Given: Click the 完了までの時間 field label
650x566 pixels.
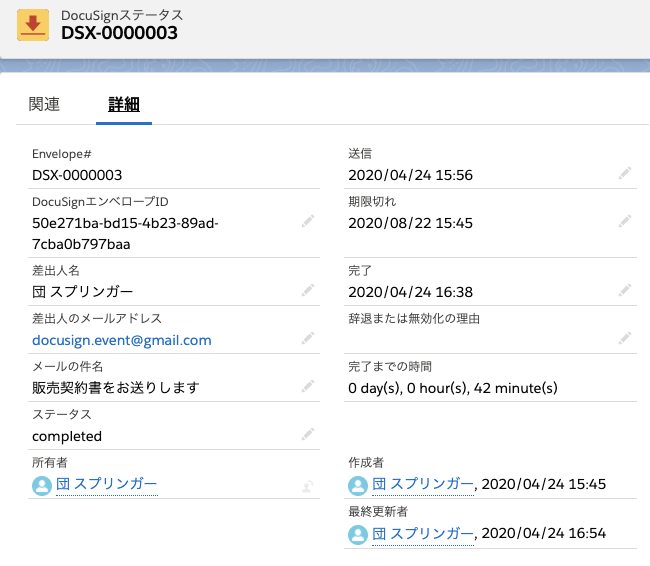Looking at the screenshot, I should coord(390,367).
